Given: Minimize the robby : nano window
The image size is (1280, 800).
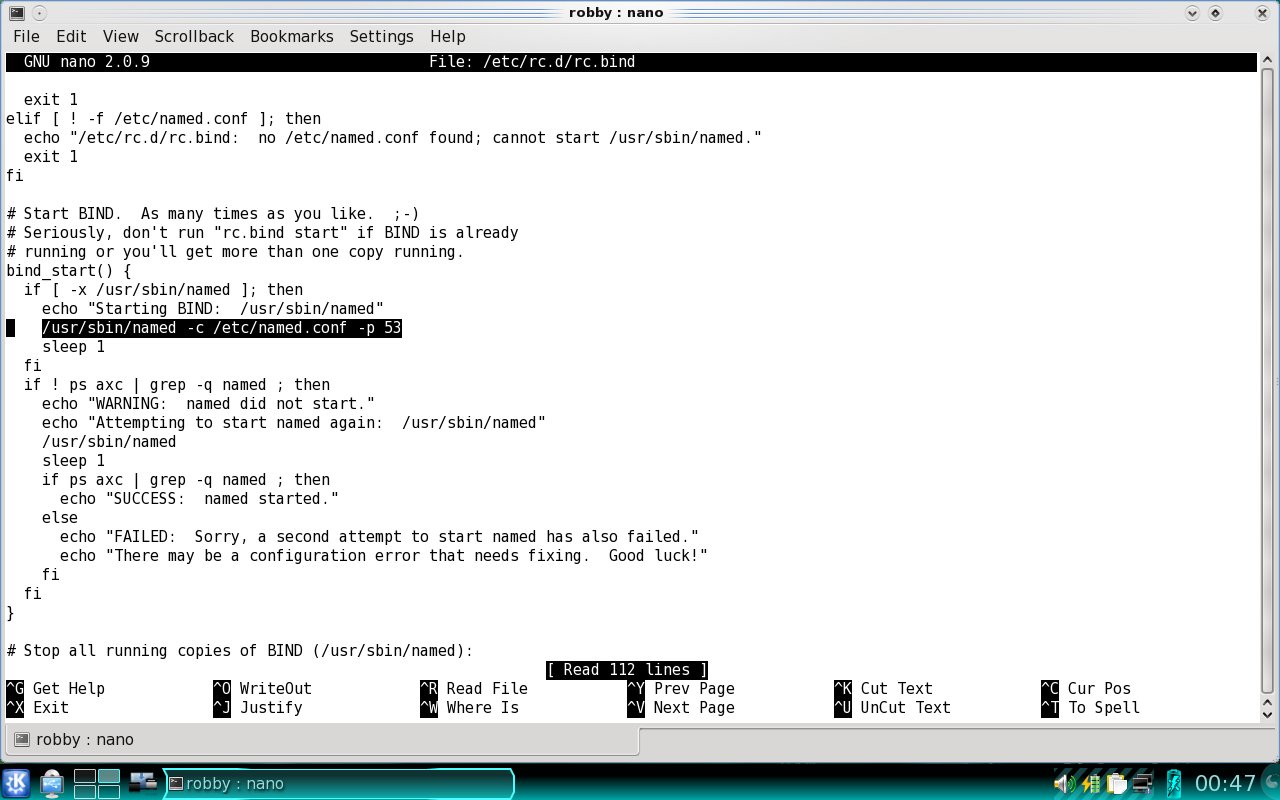Looking at the screenshot, I should coord(1192,13).
